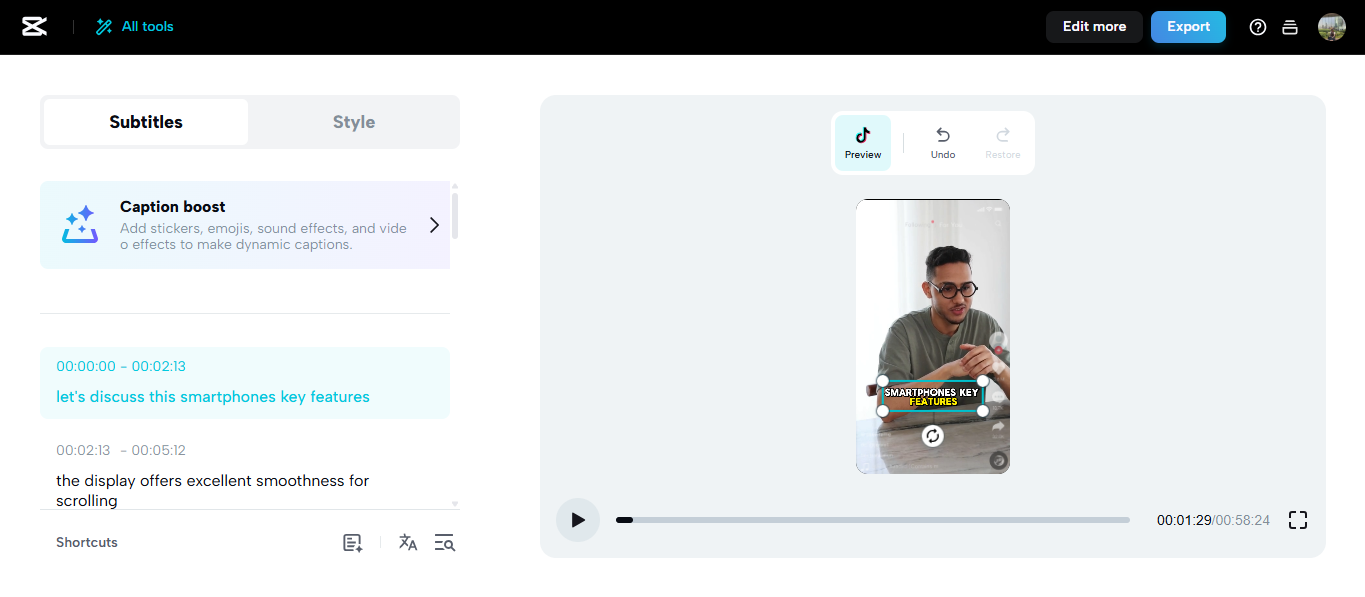The image size is (1365, 597).
Task: Open the subtitle search icon
Action: coord(444,542)
